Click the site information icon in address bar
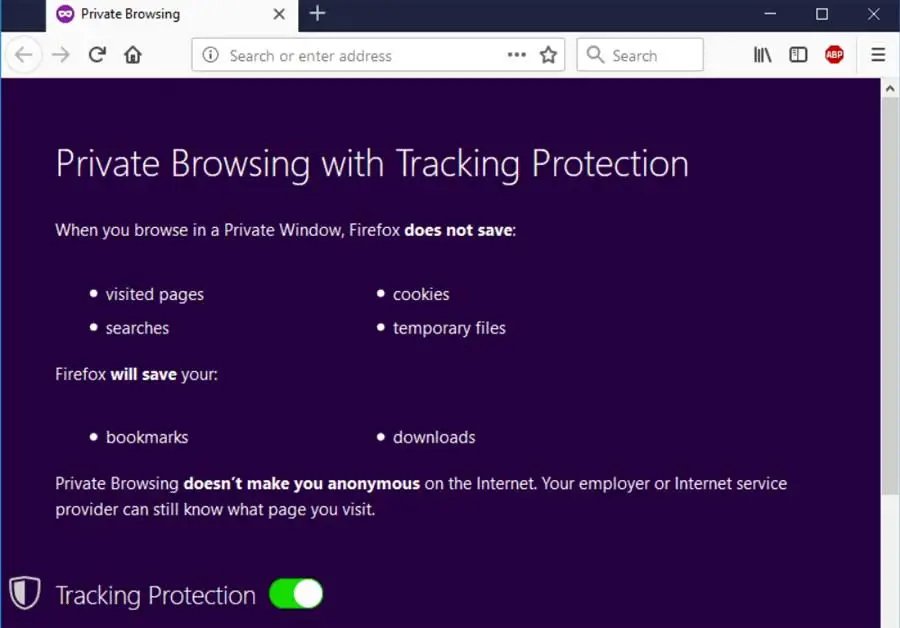 click(x=210, y=55)
